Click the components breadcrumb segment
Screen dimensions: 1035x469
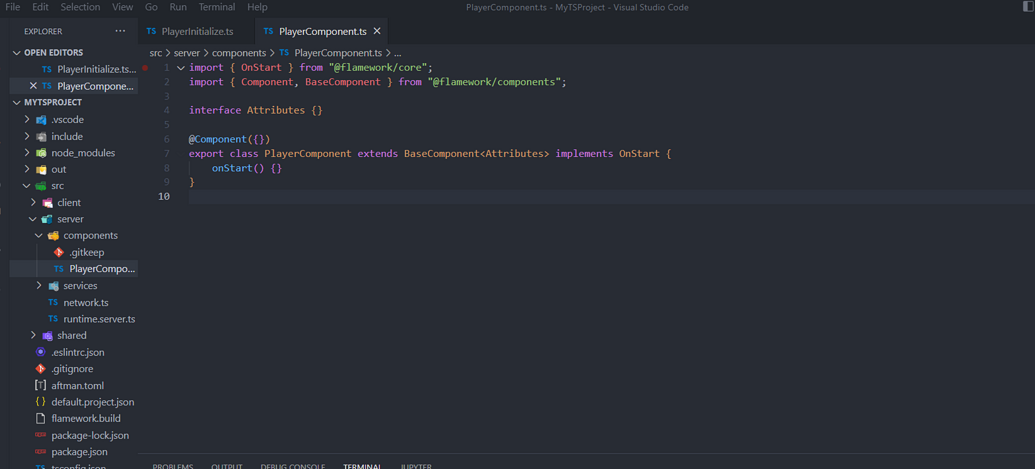pos(238,53)
